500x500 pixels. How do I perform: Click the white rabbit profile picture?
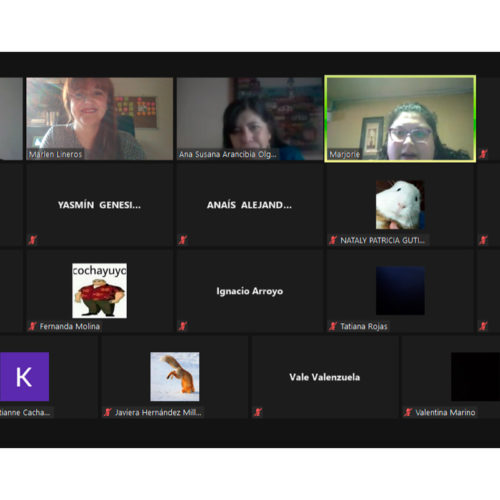400,205
